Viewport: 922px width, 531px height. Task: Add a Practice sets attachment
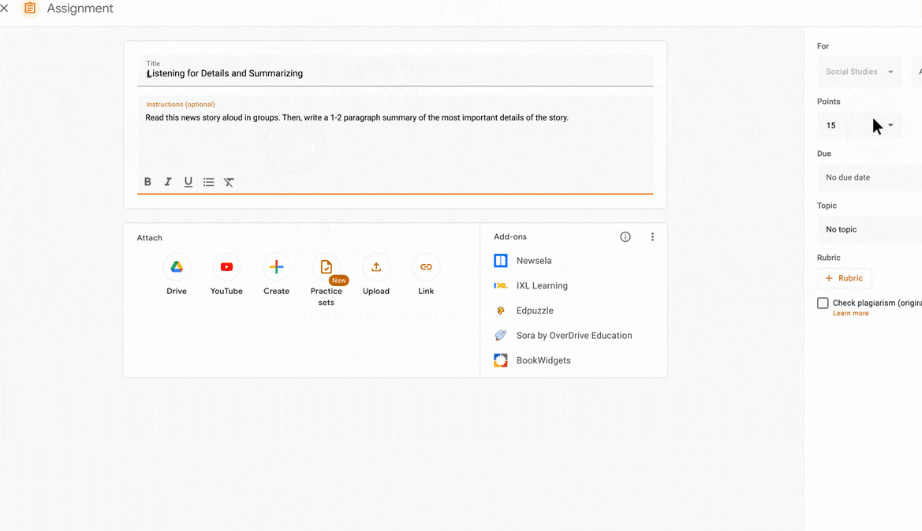(x=326, y=267)
